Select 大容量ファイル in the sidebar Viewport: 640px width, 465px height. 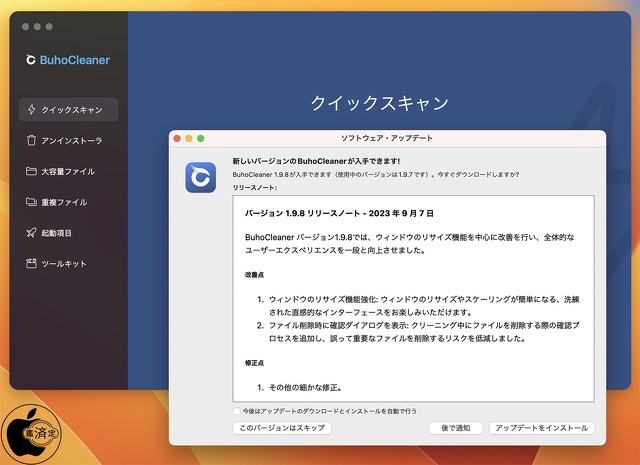click(x=69, y=171)
